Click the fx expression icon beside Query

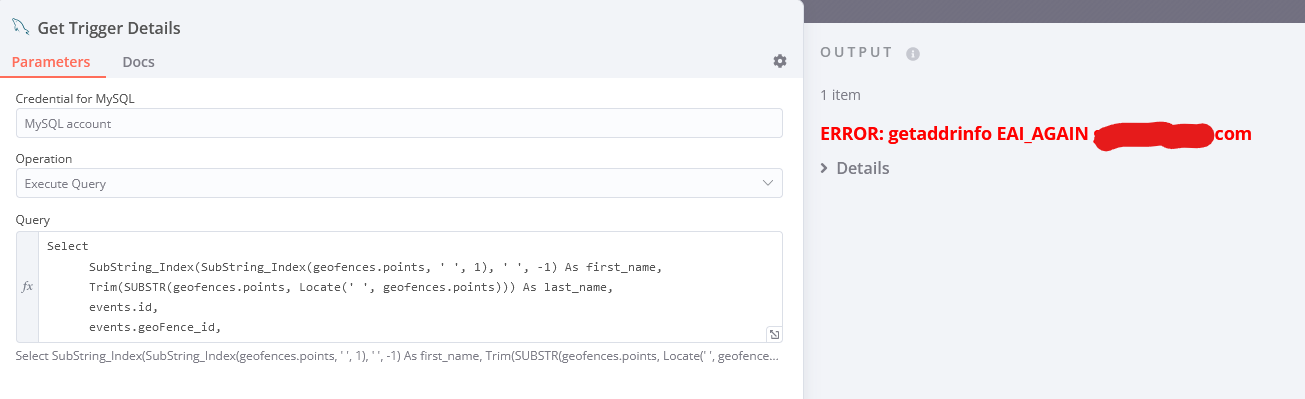point(28,286)
